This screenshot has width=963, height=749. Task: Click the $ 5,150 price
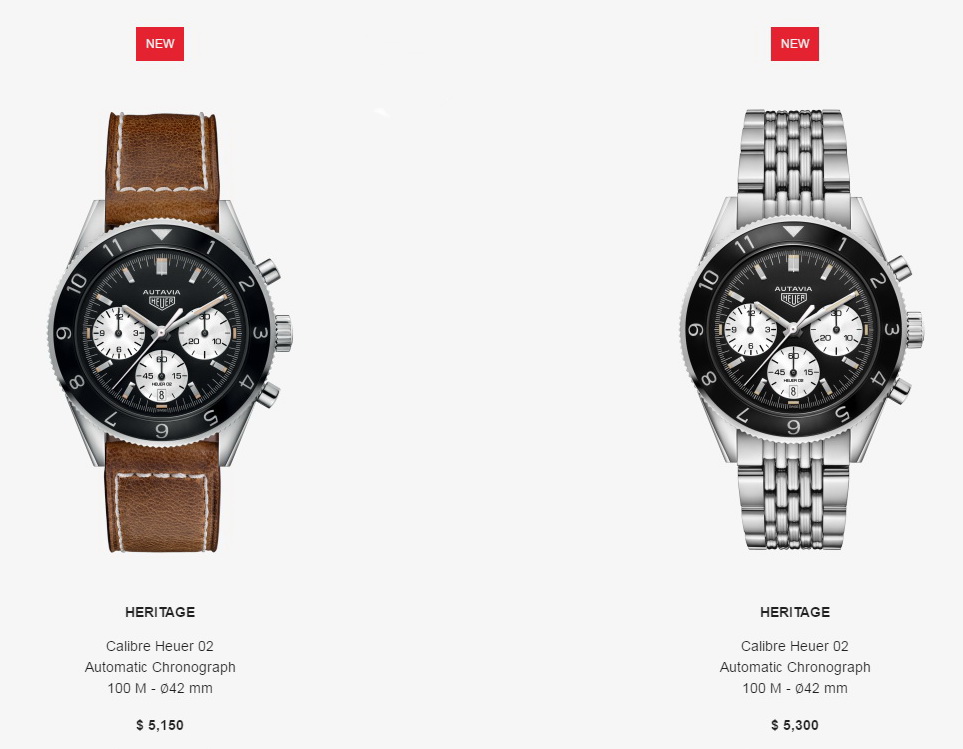(160, 725)
